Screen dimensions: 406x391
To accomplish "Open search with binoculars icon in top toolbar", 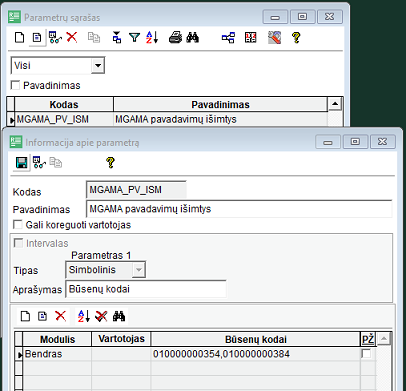I will (x=193, y=37).
